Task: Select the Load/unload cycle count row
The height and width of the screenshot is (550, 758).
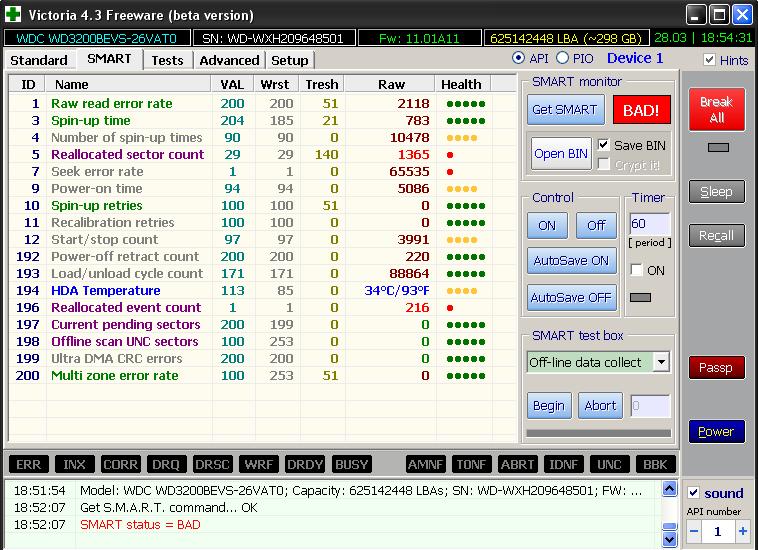Action: [262, 274]
